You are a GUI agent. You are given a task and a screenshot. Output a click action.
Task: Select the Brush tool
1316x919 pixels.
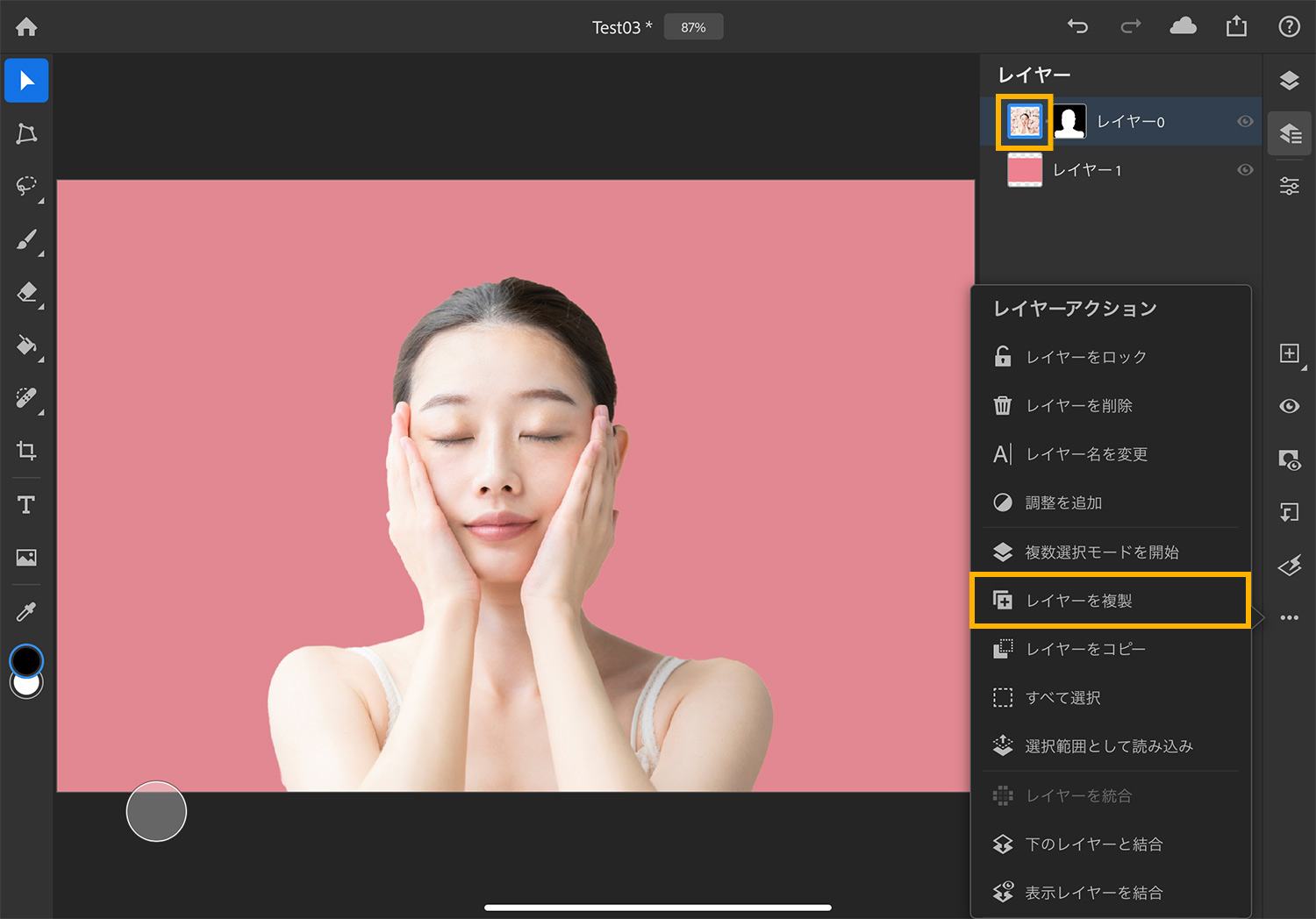(x=26, y=239)
